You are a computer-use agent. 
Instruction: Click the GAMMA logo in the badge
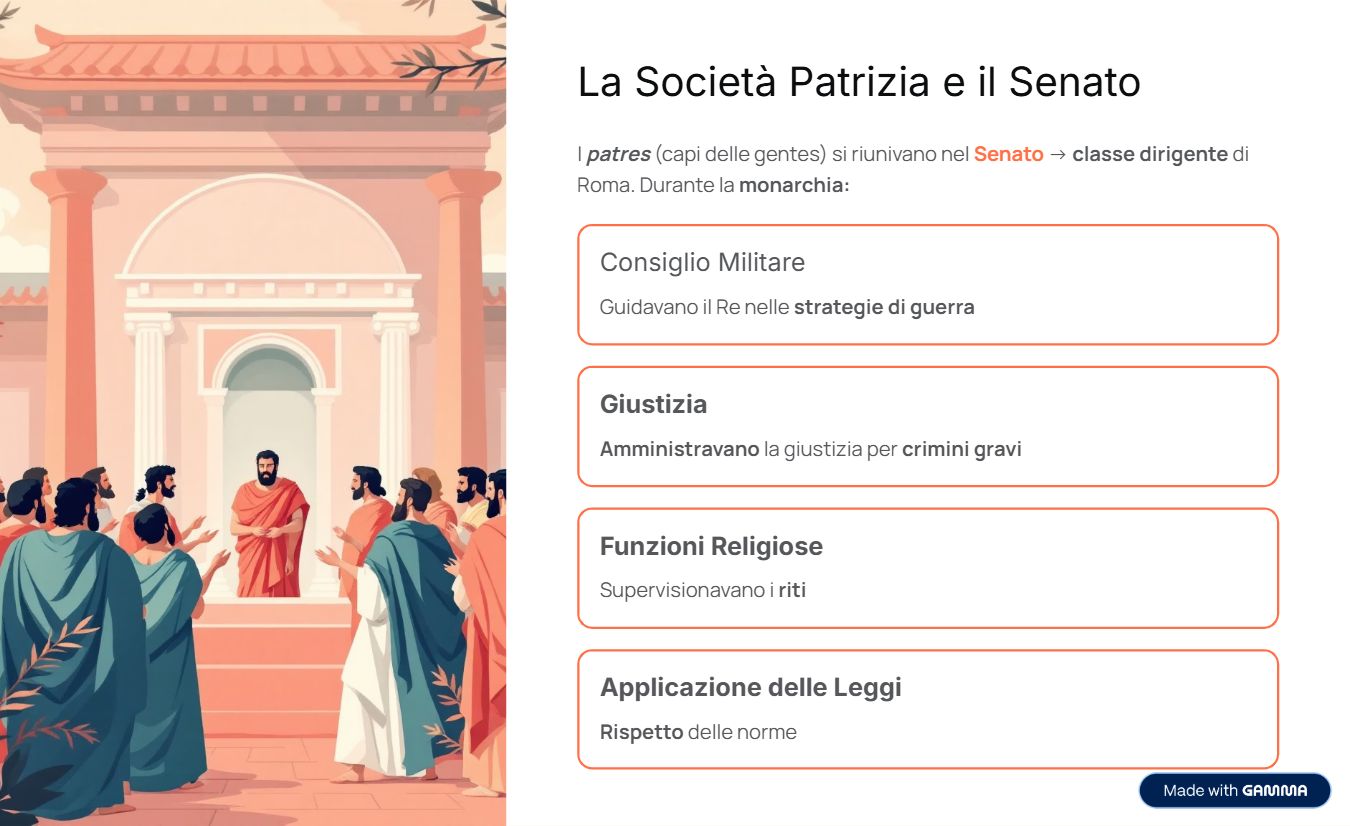point(1274,790)
